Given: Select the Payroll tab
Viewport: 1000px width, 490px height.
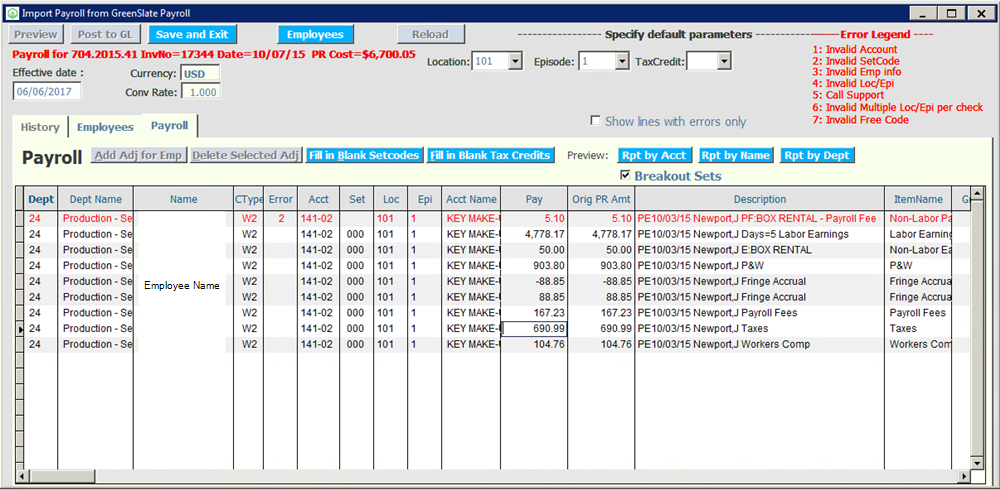Looking at the screenshot, I should pyautogui.click(x=170, y=126).
